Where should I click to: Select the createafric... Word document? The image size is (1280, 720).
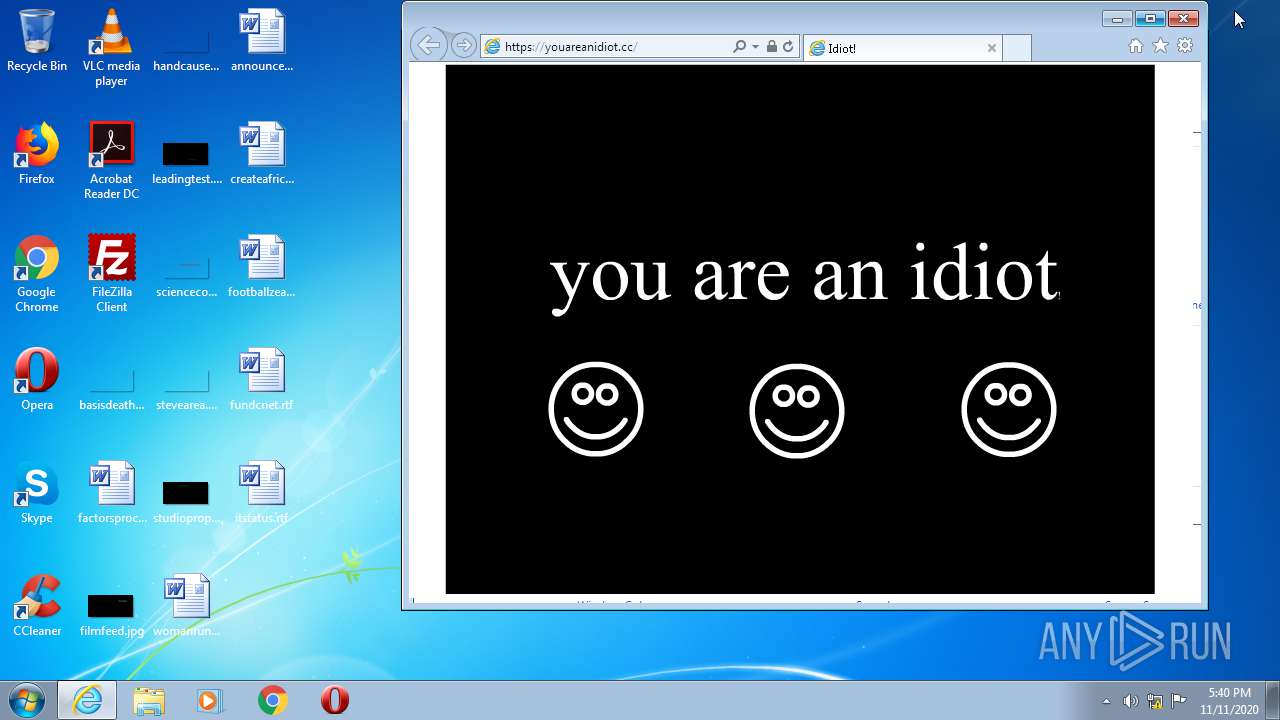click(x=262, y=155)
